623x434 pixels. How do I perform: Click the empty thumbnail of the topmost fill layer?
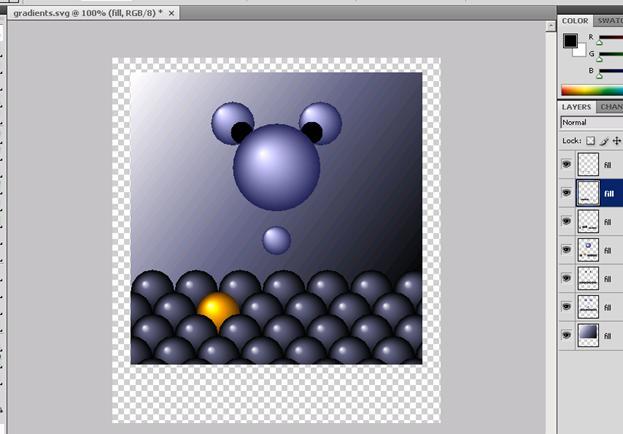click(x=588, y=165)
